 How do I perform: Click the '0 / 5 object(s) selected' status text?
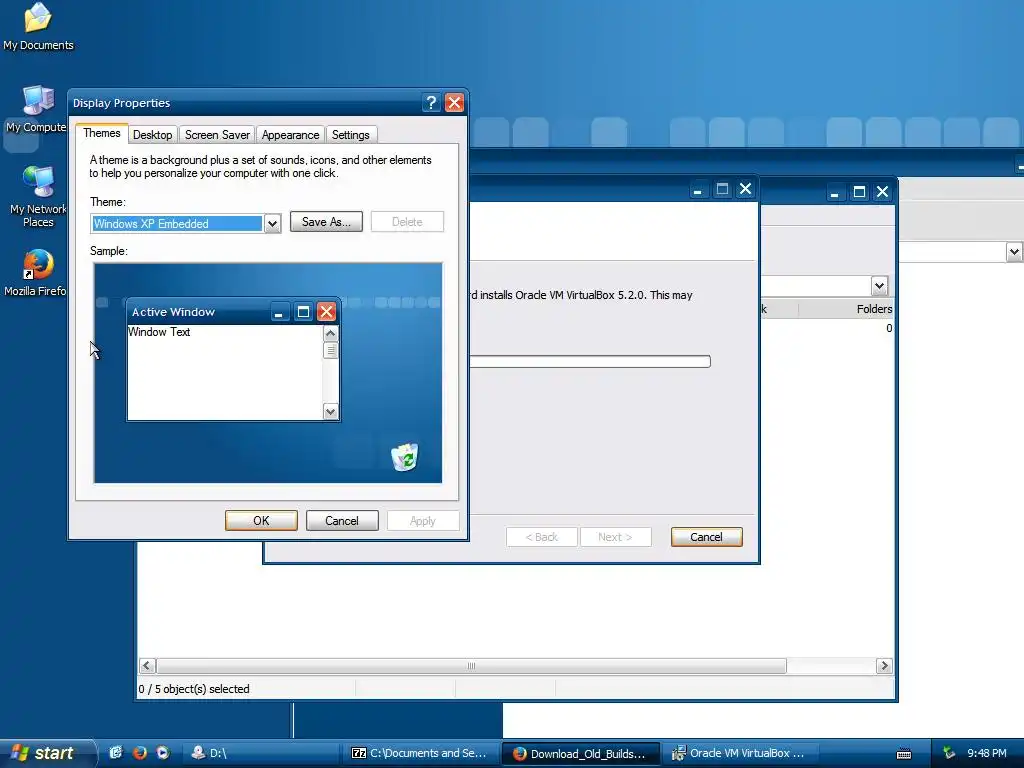point(194,689)
